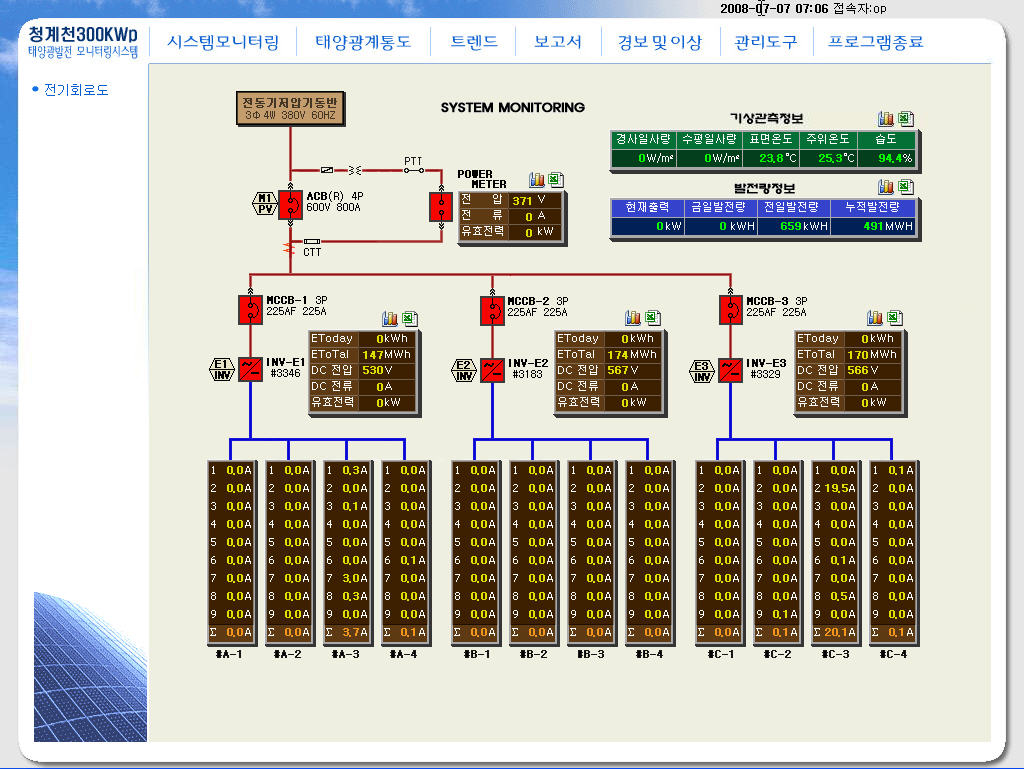This screenshot has width=1024, height=769.
Task: Click the INV-E1 inverter symbol
Action: pos(250,368)
